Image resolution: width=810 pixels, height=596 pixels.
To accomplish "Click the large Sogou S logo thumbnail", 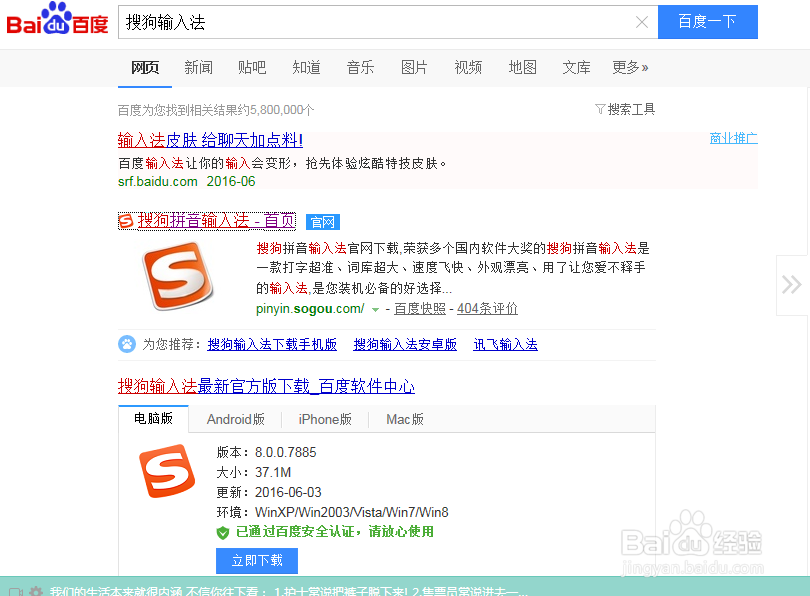I will pos(178,276).
